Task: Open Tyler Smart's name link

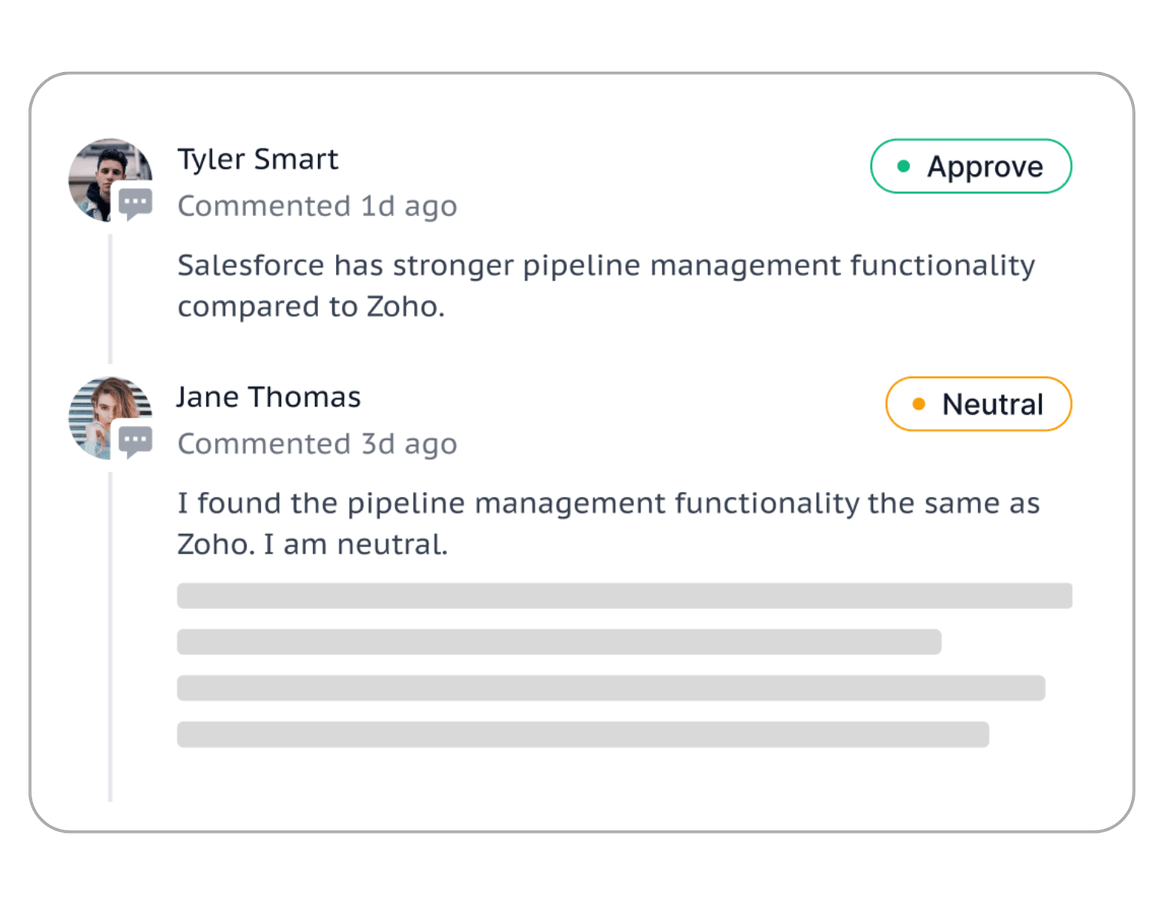Action: 258,159
